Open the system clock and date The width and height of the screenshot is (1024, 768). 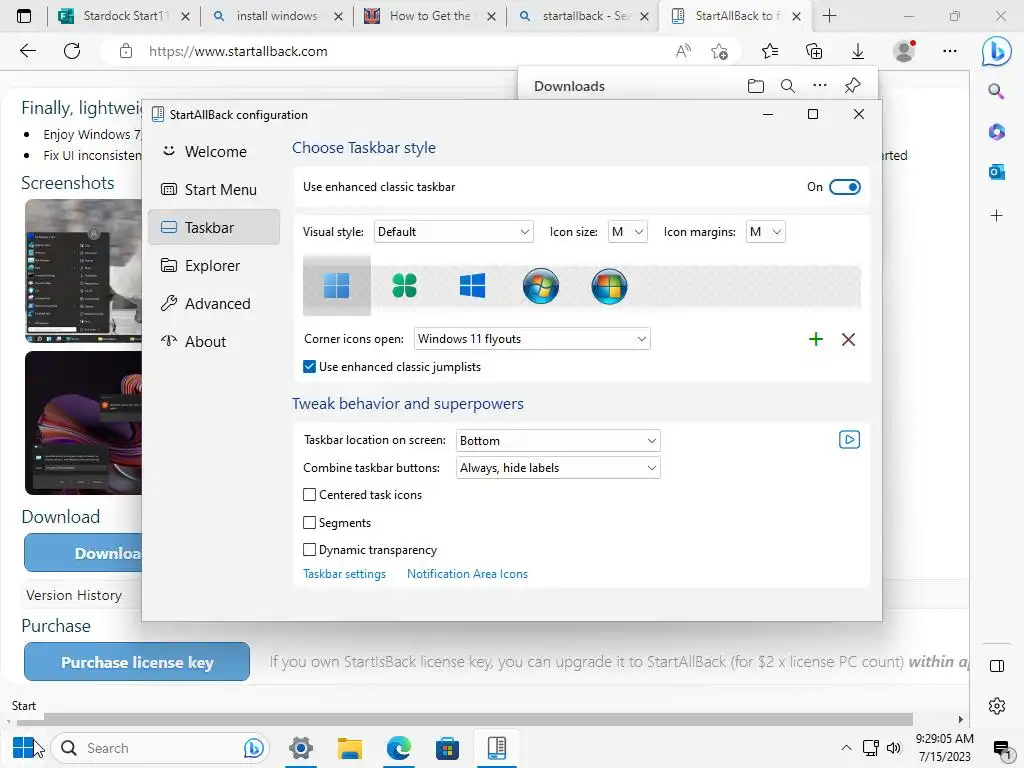pos(944,748)
